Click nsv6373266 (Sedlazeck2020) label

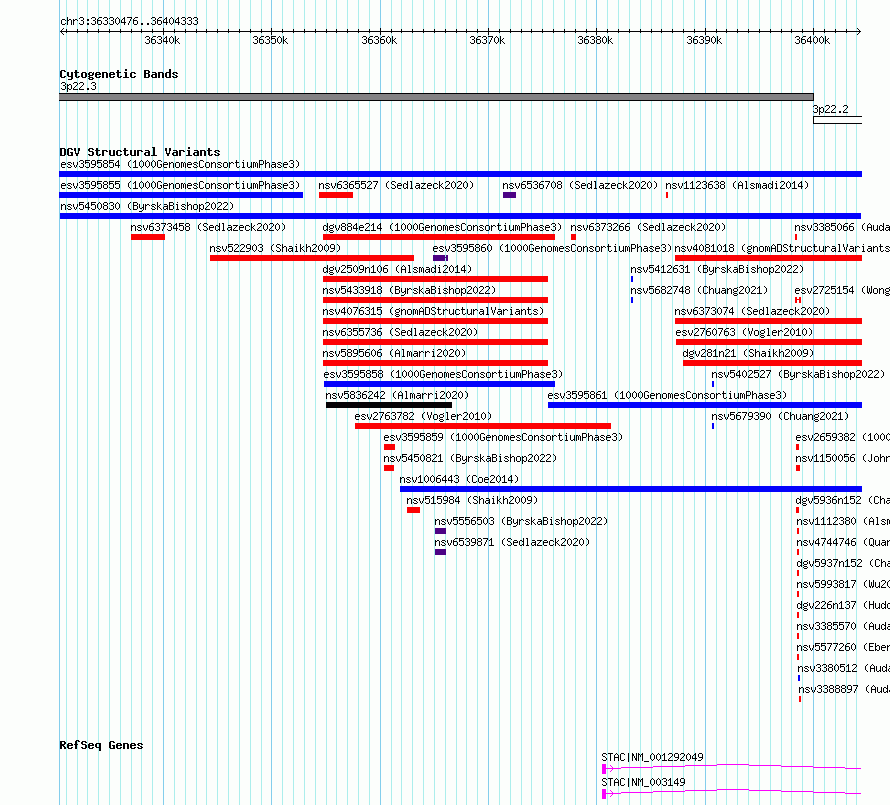(648, 228)
